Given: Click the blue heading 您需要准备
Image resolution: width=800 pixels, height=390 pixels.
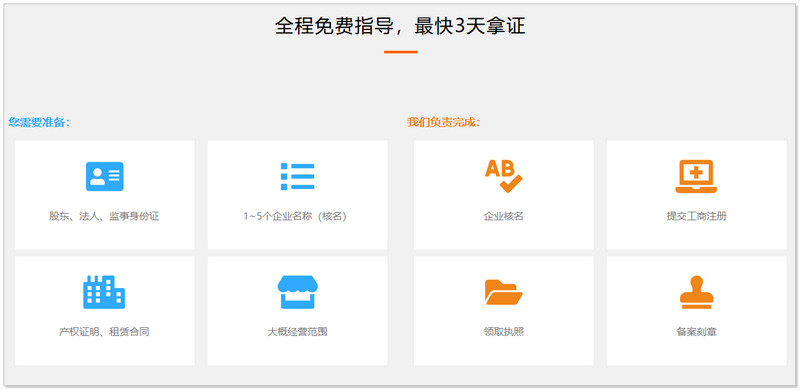Looking at the screenshot, I should (x=39, y=123).
